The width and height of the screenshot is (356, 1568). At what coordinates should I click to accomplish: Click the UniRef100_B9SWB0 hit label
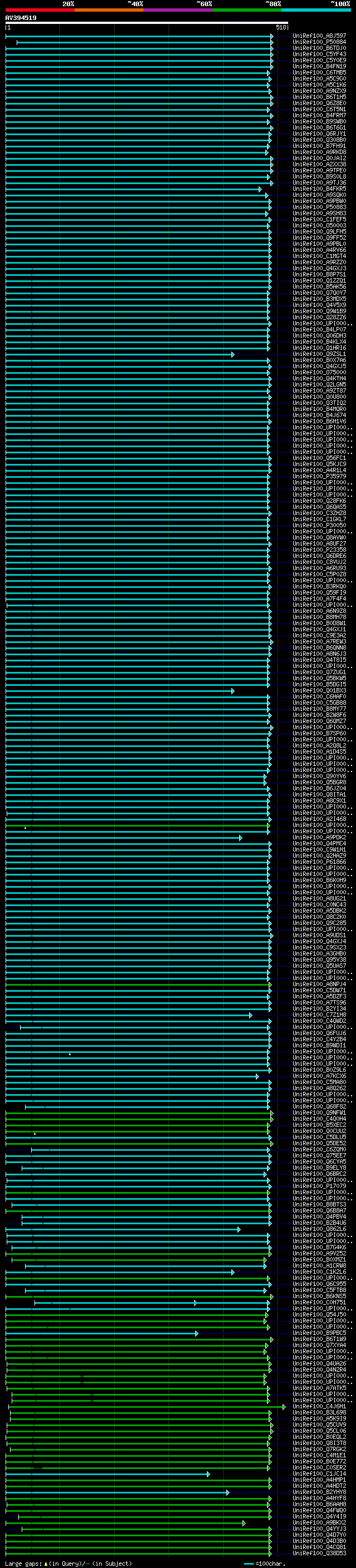tap(319, 121)
